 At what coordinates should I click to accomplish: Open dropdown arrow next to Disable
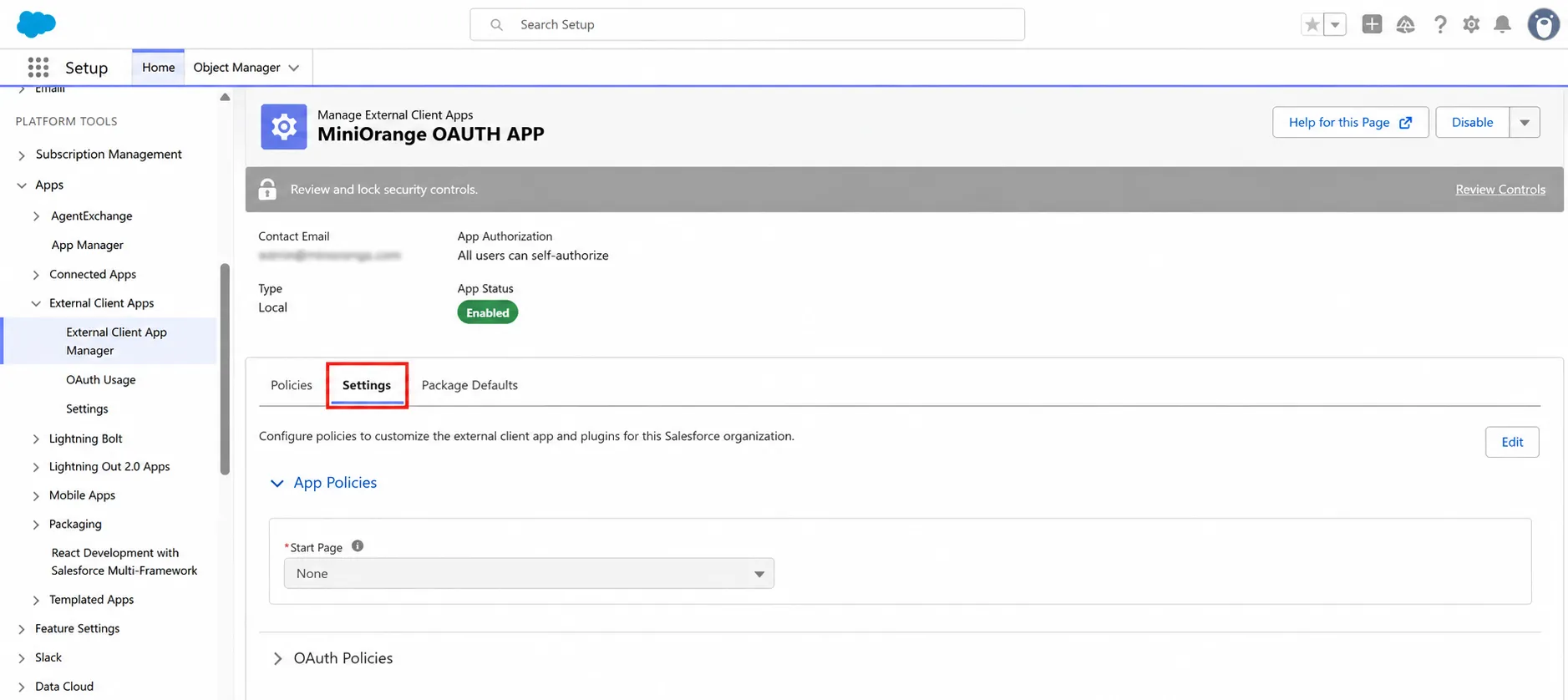coord(1525,122)
